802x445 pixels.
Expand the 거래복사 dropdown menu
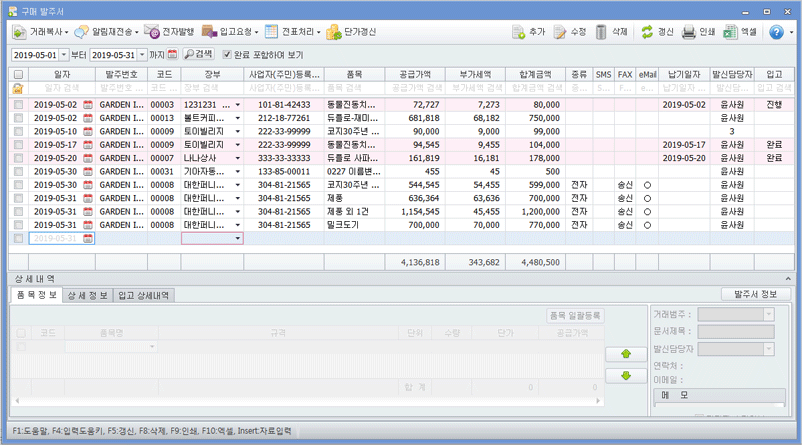tap(62, 32)
